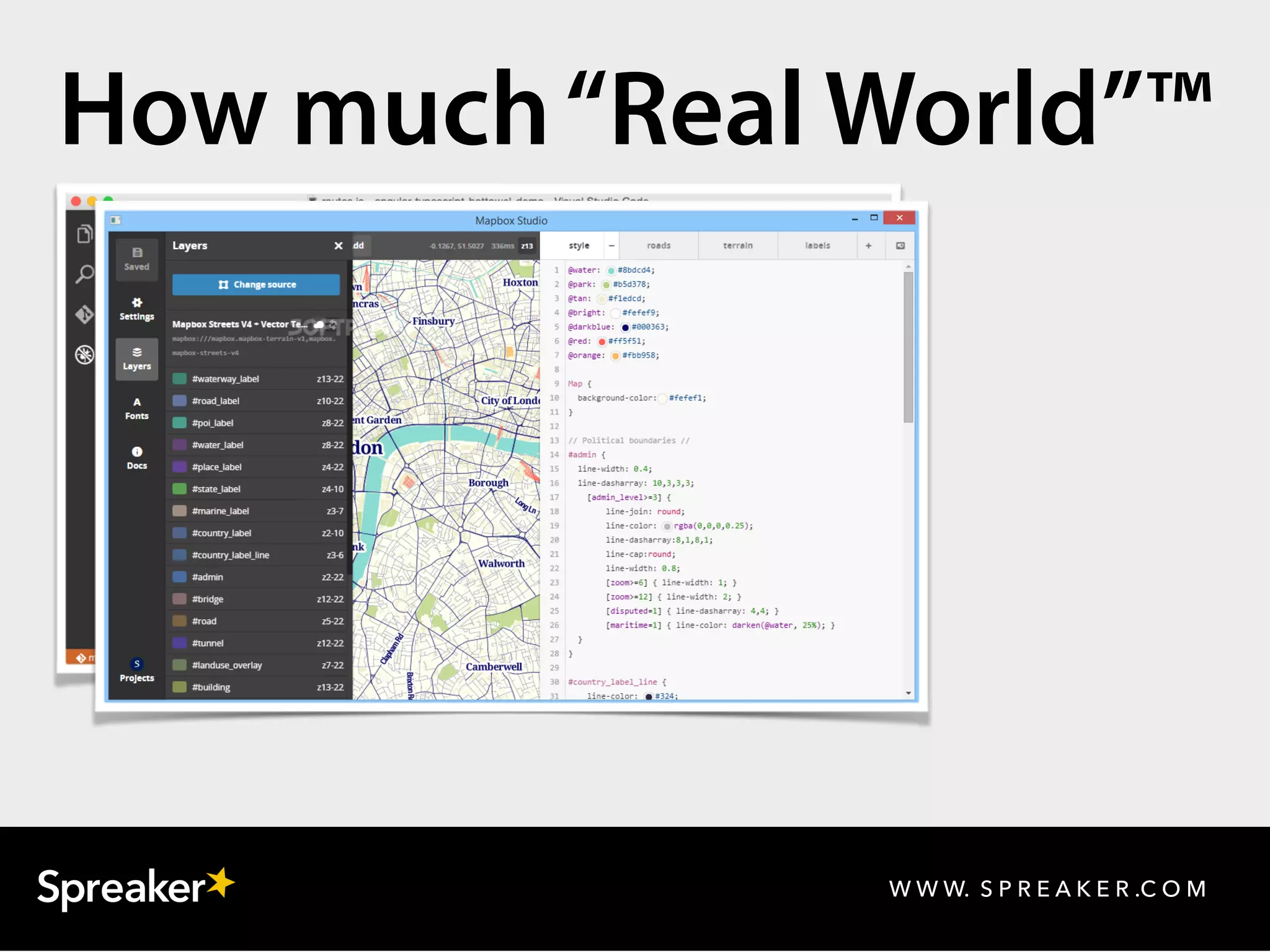
Task: Open the Projects icon
Action: tap(136, 670)
